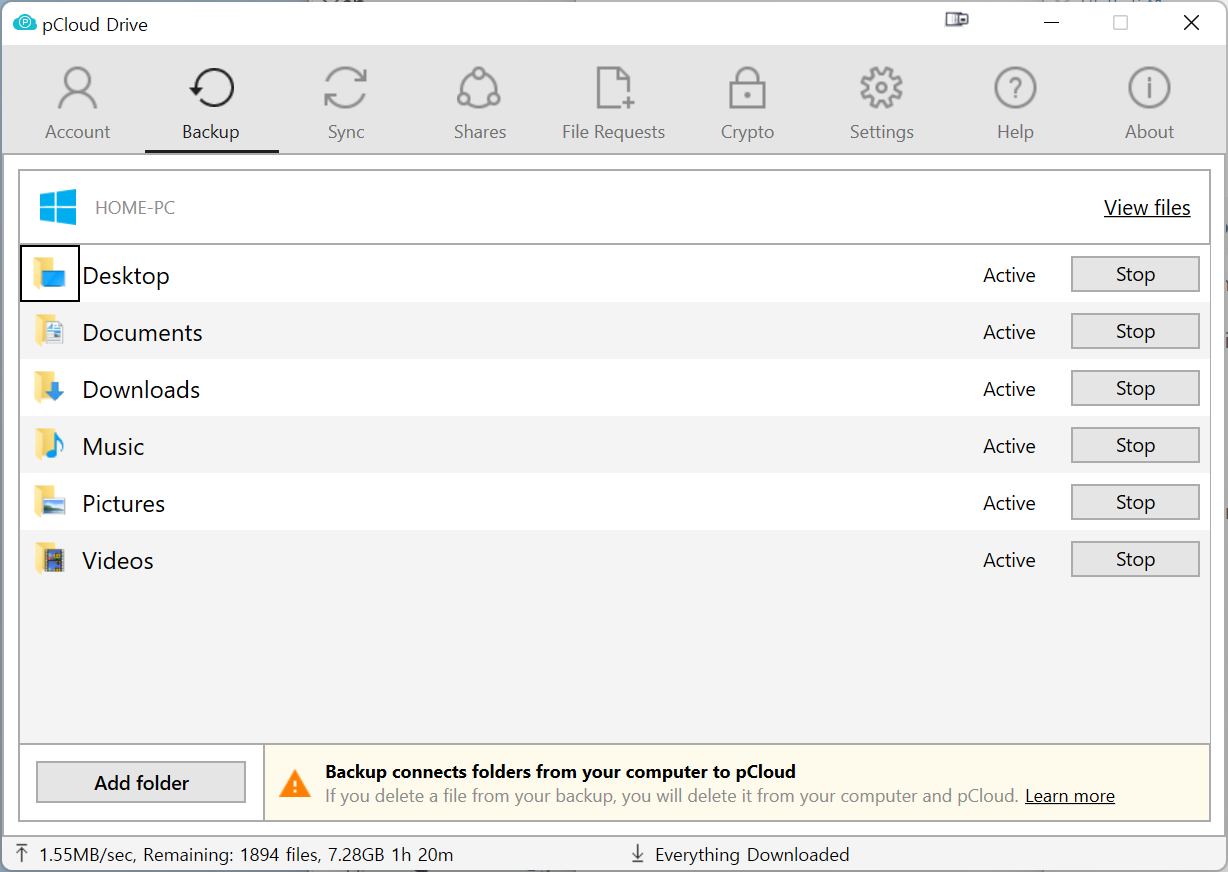Open the Crypto padlock icon
1228x872 pixels.
[747, 88]
